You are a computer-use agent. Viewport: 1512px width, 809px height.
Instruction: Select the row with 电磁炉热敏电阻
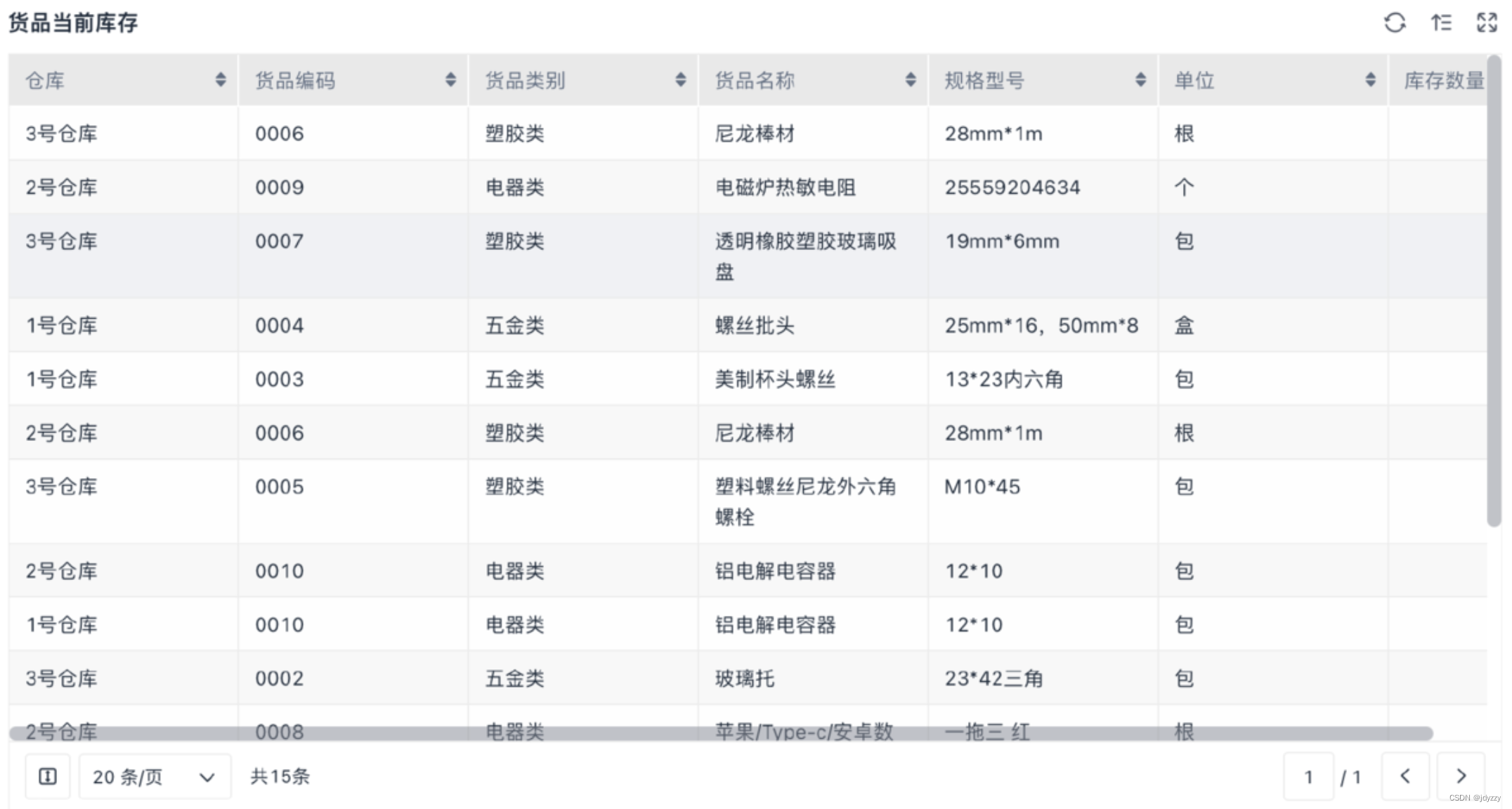click(x=785, y=188)
